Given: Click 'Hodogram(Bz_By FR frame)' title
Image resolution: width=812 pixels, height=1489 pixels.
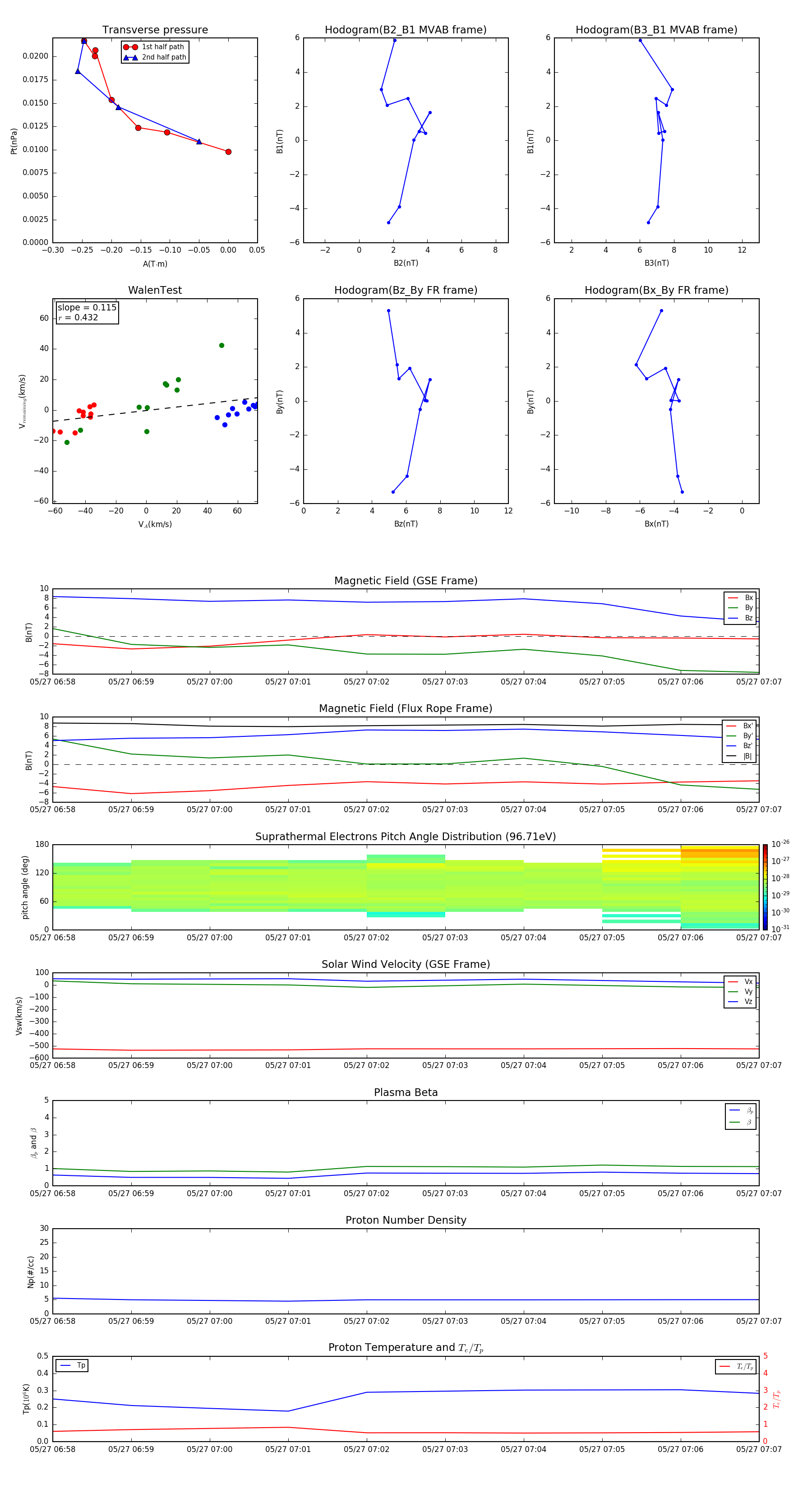Looking at the screenshot, I should pos(406,290).
